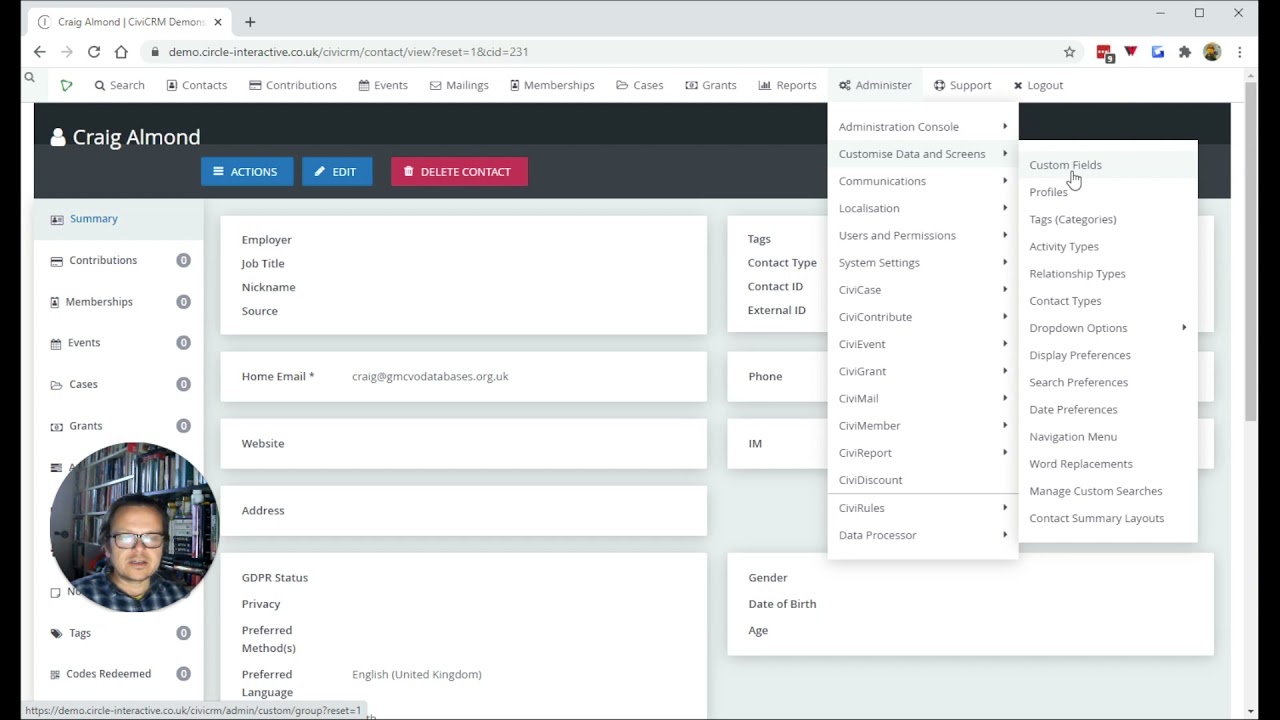
Task: Select Word Replacements menu entry
Action: click(1107, 464)
